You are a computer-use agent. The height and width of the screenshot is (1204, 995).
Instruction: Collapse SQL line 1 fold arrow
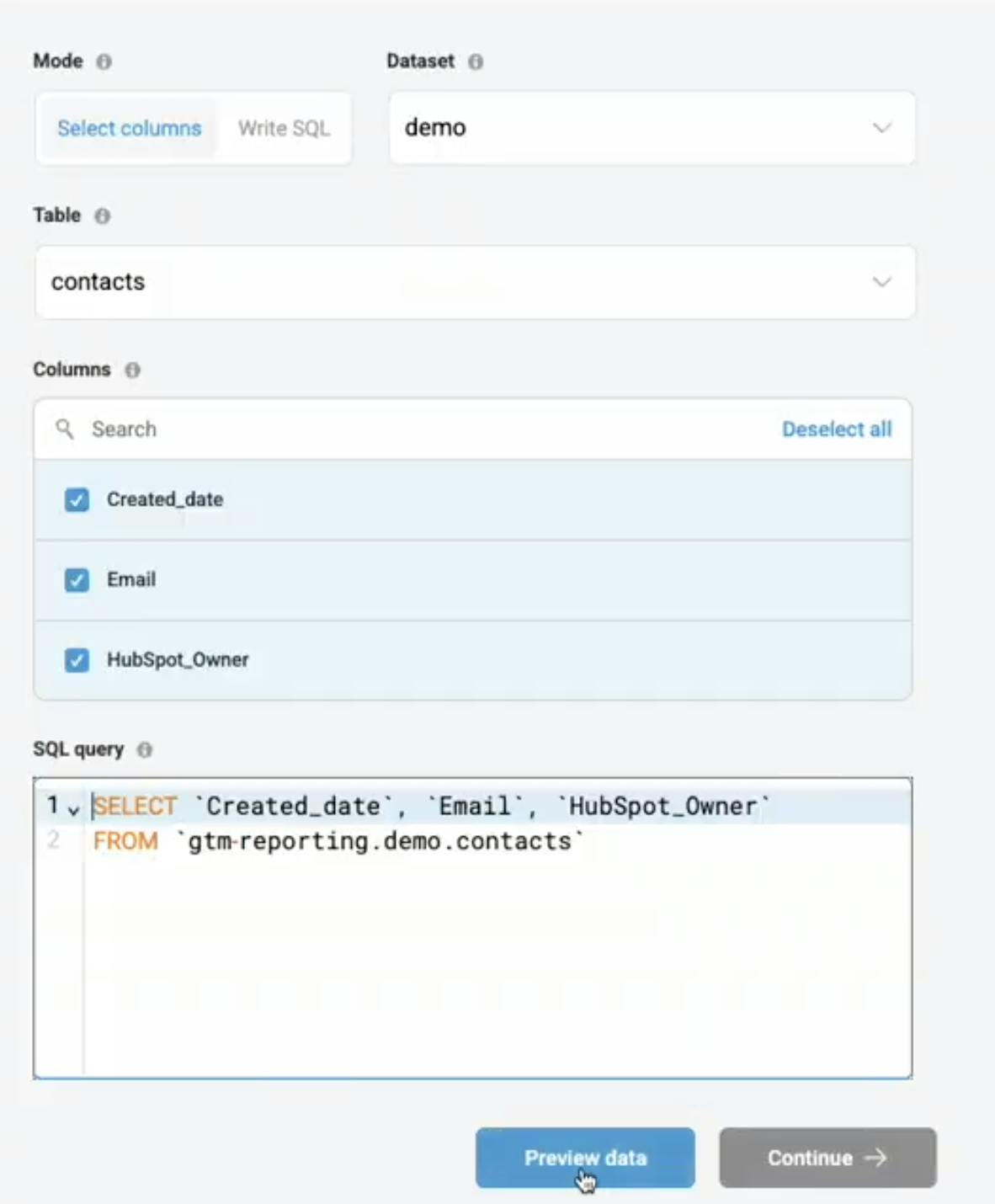(74, 810)
